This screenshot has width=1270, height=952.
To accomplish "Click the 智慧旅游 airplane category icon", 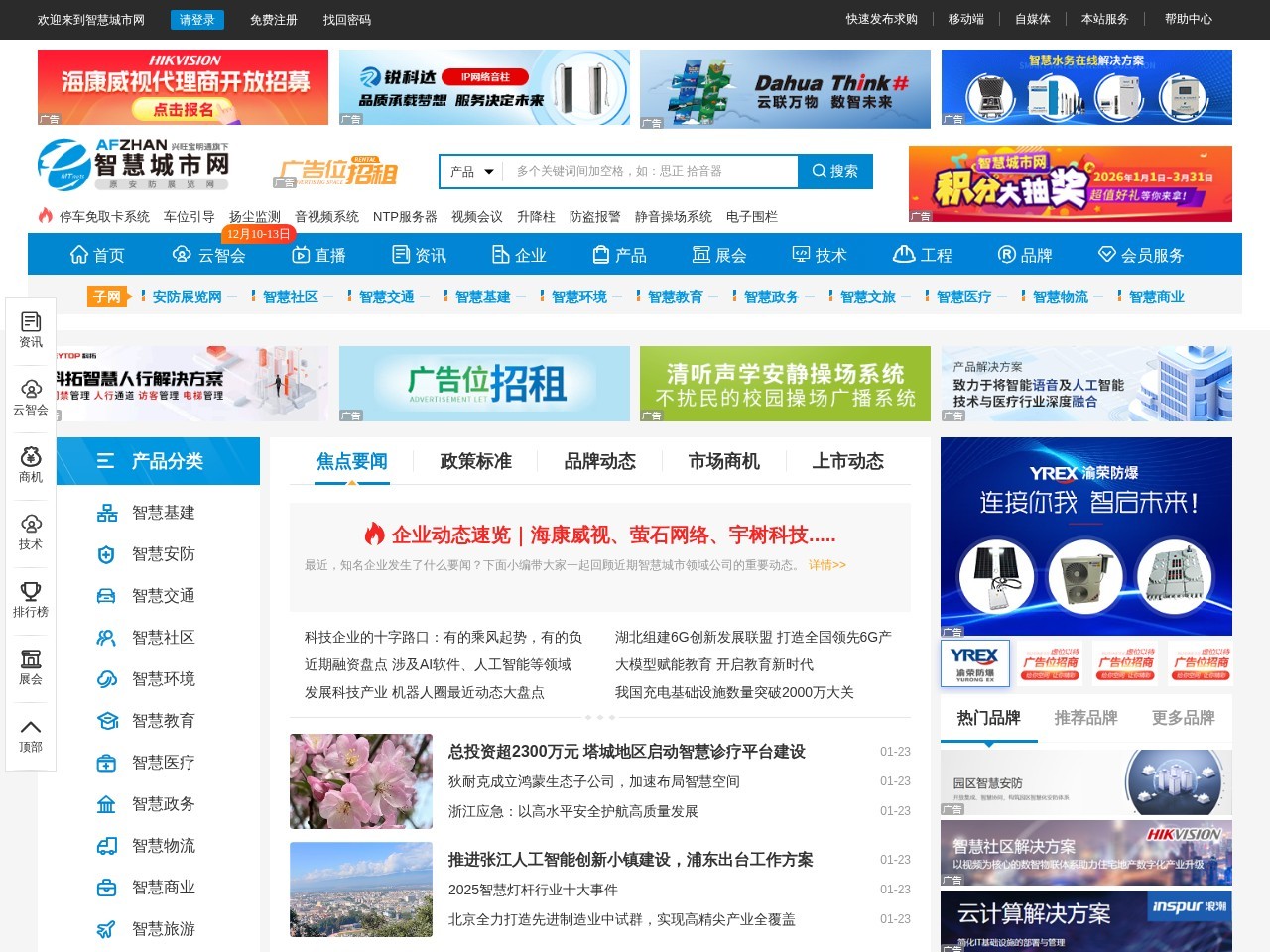I will pyautogui.click(x=107, y=929).
